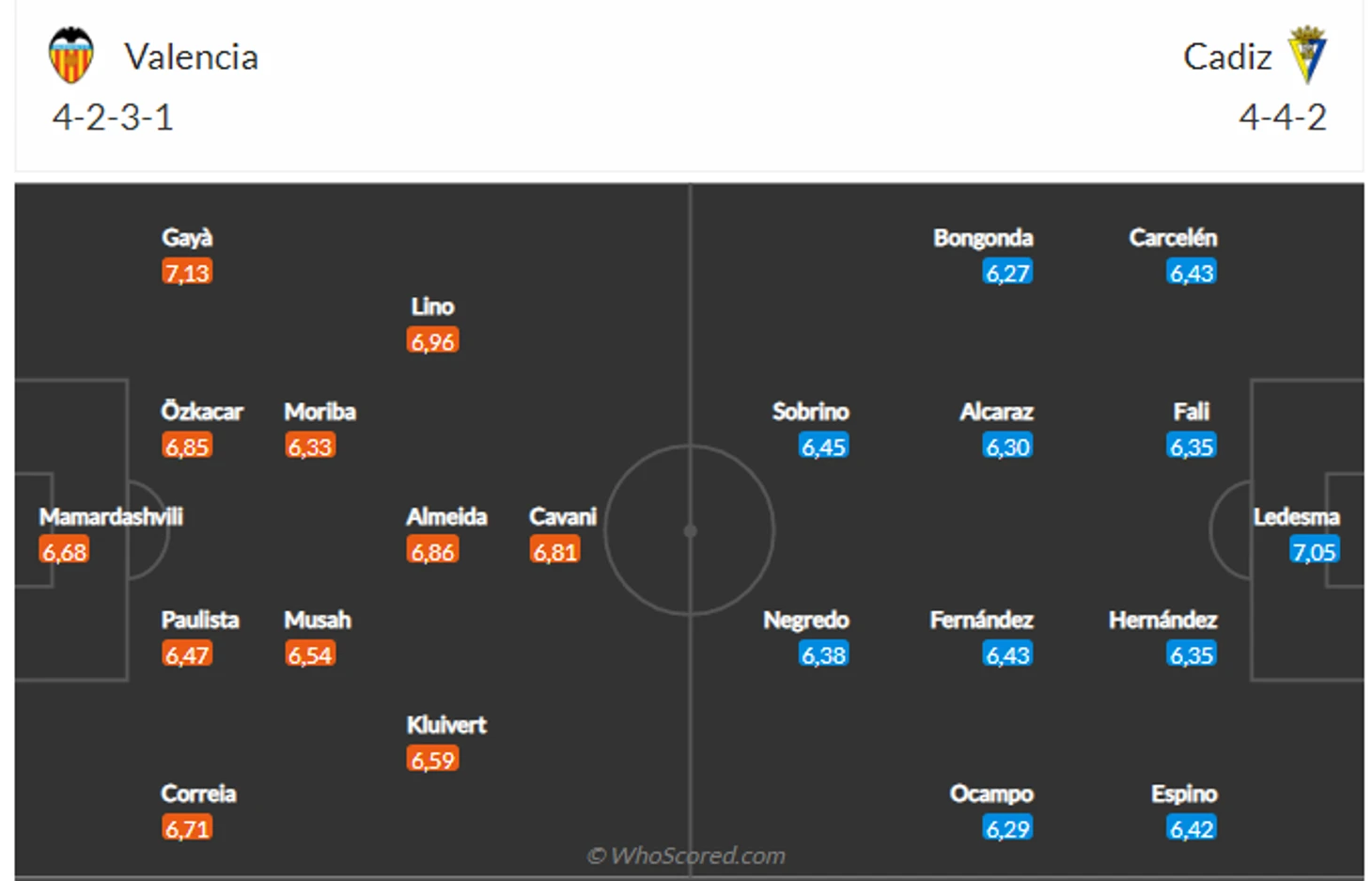Viewport: 1372px width, 881px height.
Task: Open player Almeida's name
Action: [446, 516]
